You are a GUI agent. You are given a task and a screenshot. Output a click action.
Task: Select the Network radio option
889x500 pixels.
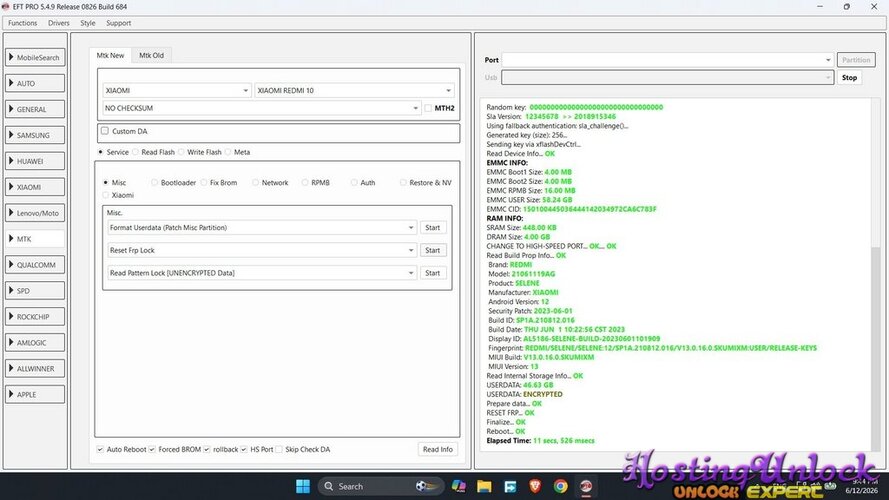pyautogui.click(x=256, y=183)
